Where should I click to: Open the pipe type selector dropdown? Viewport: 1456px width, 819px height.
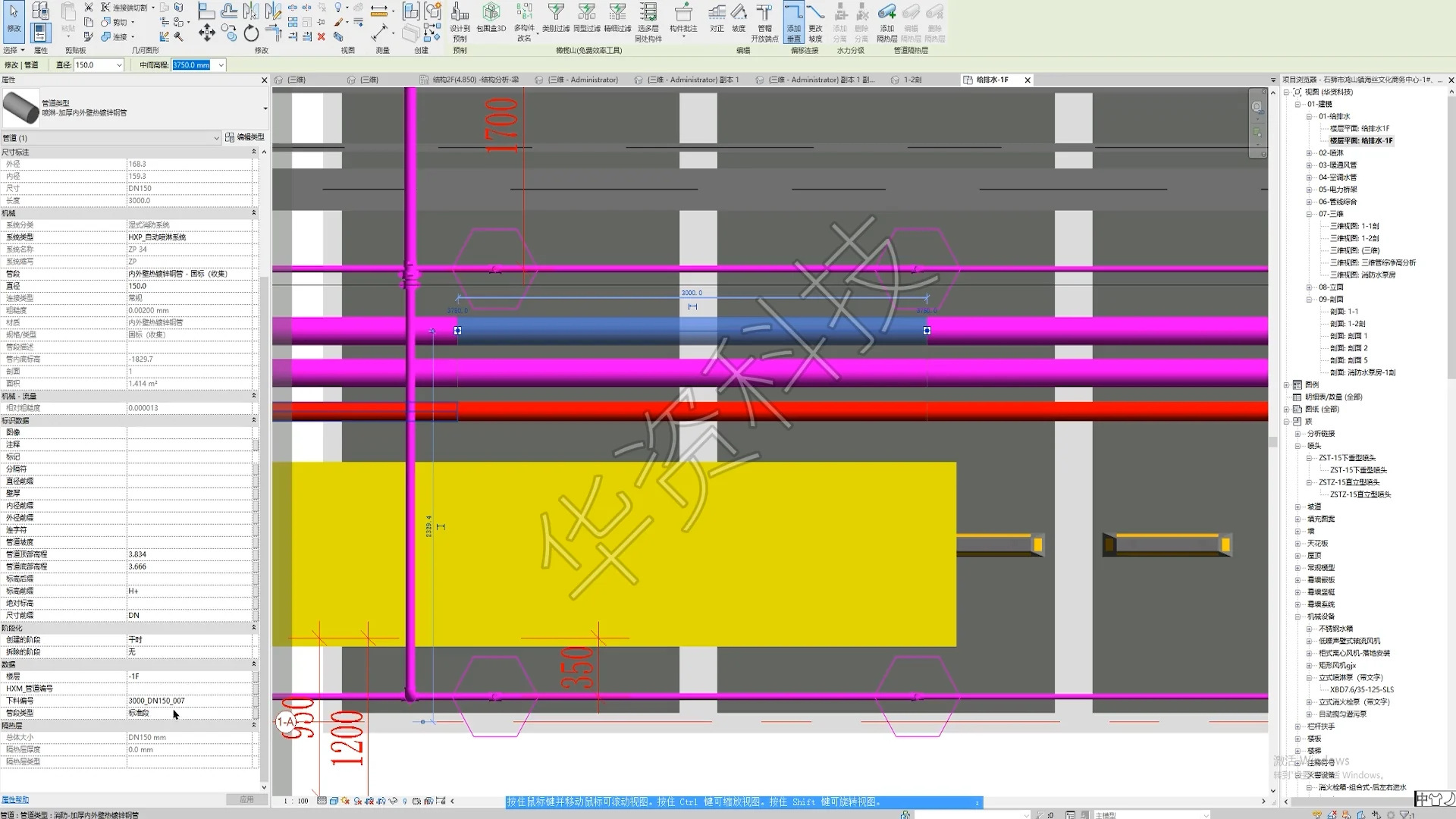tap(265, 108)
